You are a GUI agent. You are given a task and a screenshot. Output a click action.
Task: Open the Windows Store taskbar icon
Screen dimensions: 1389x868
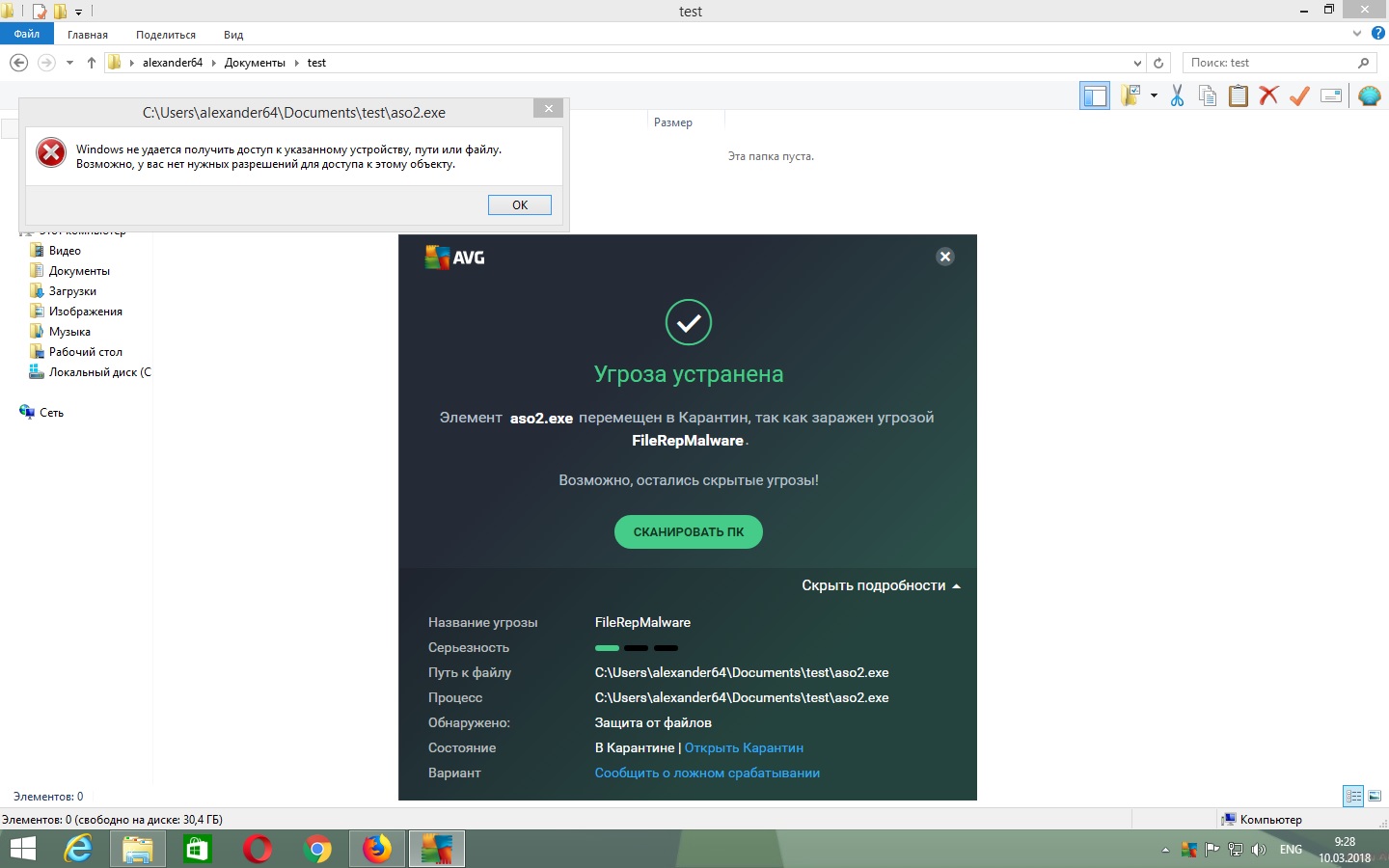coord(198,849)
